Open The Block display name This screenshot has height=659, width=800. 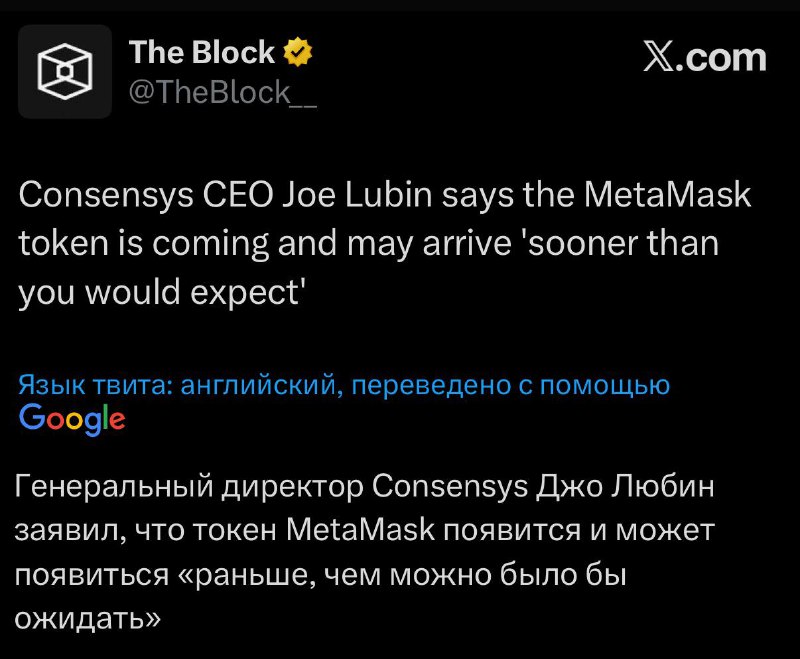coord(201,52)
